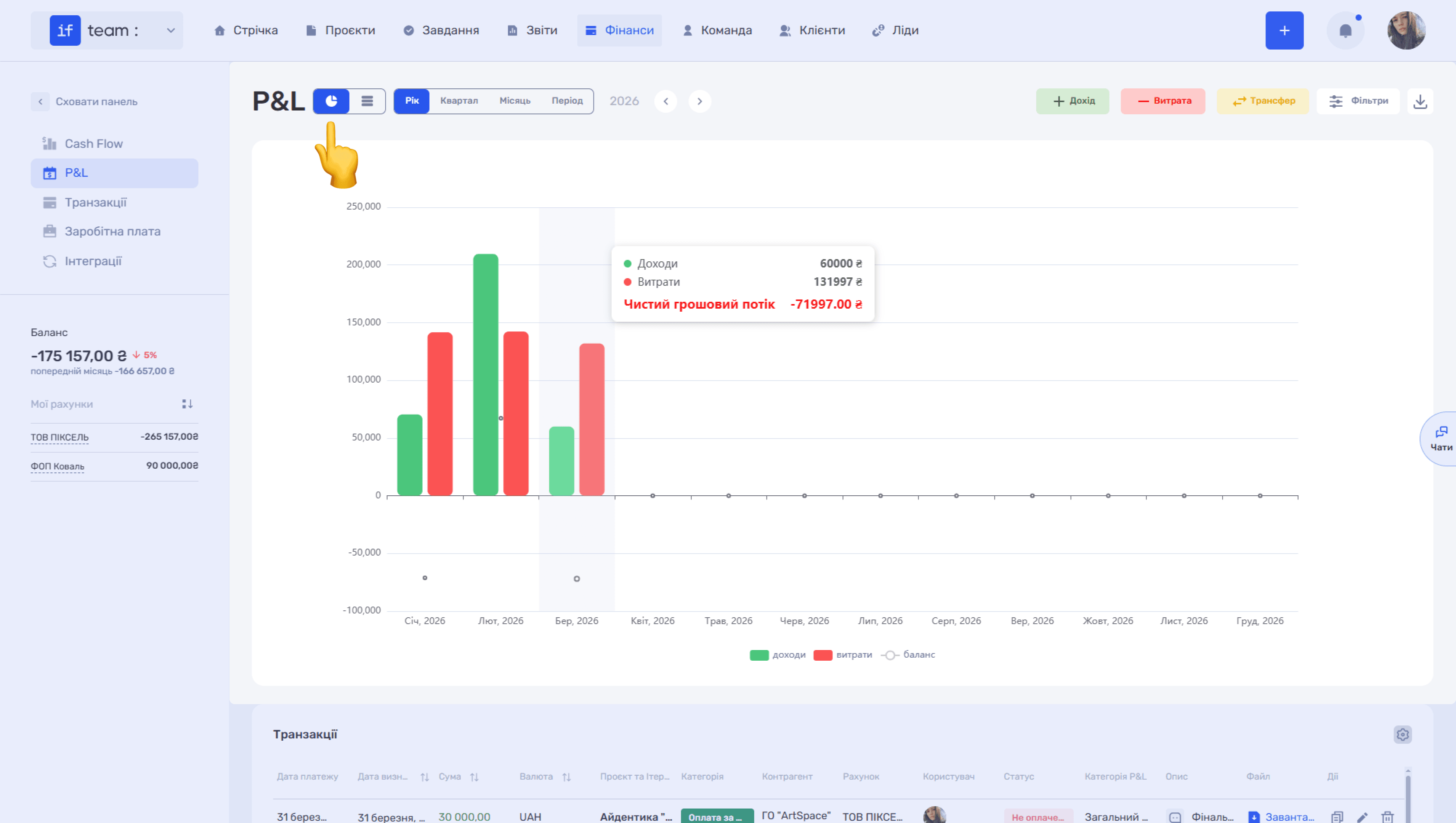Open the 'Завдання' tab
The image size is (1456, 823).
coord(441,30)
